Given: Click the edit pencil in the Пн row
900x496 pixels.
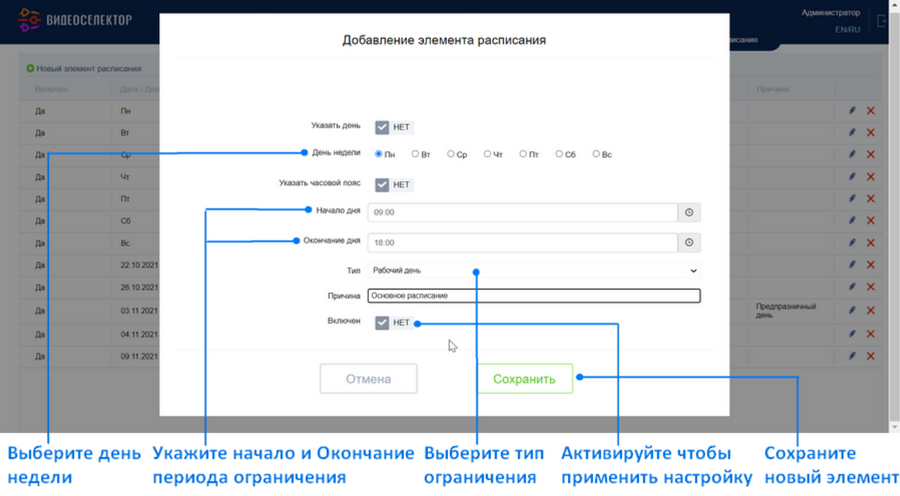Looking at the screenshot, I should click(852, 110).
